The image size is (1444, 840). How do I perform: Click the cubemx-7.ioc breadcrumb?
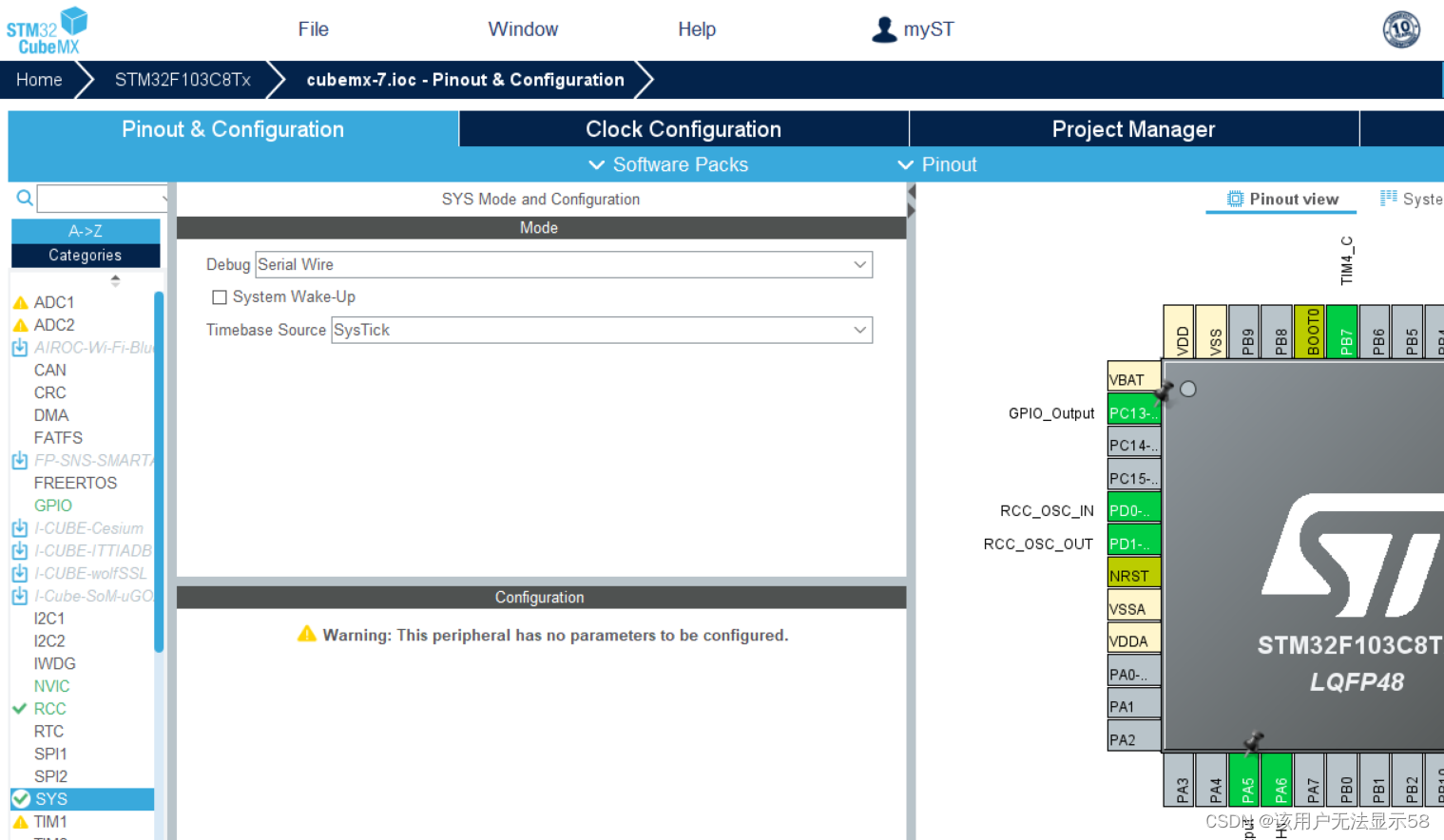click(465, 80)
